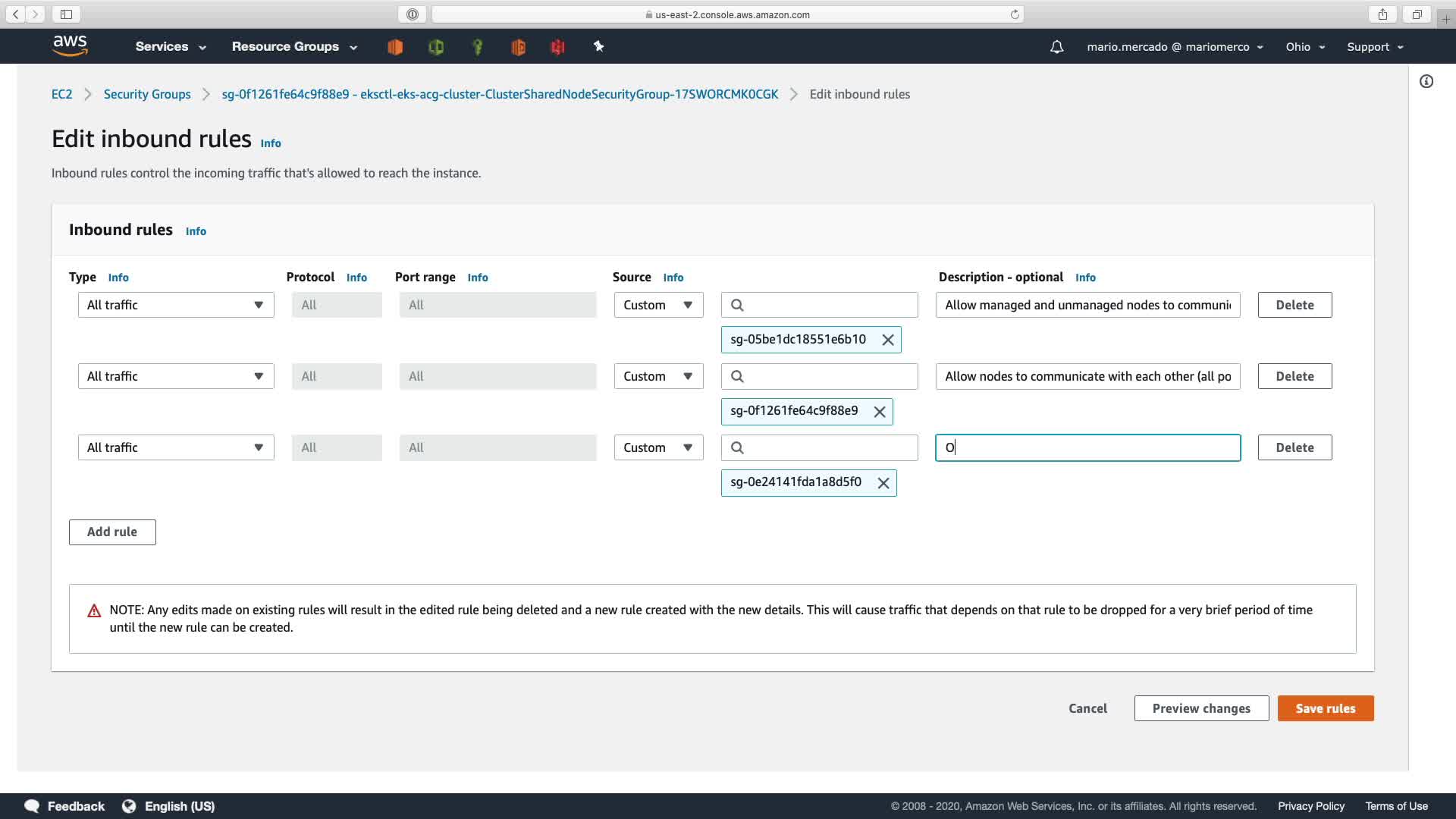Remove the sg-0e24141fda1a8d5f0 source tag
1456x819 pixels.
click(883, 483)
